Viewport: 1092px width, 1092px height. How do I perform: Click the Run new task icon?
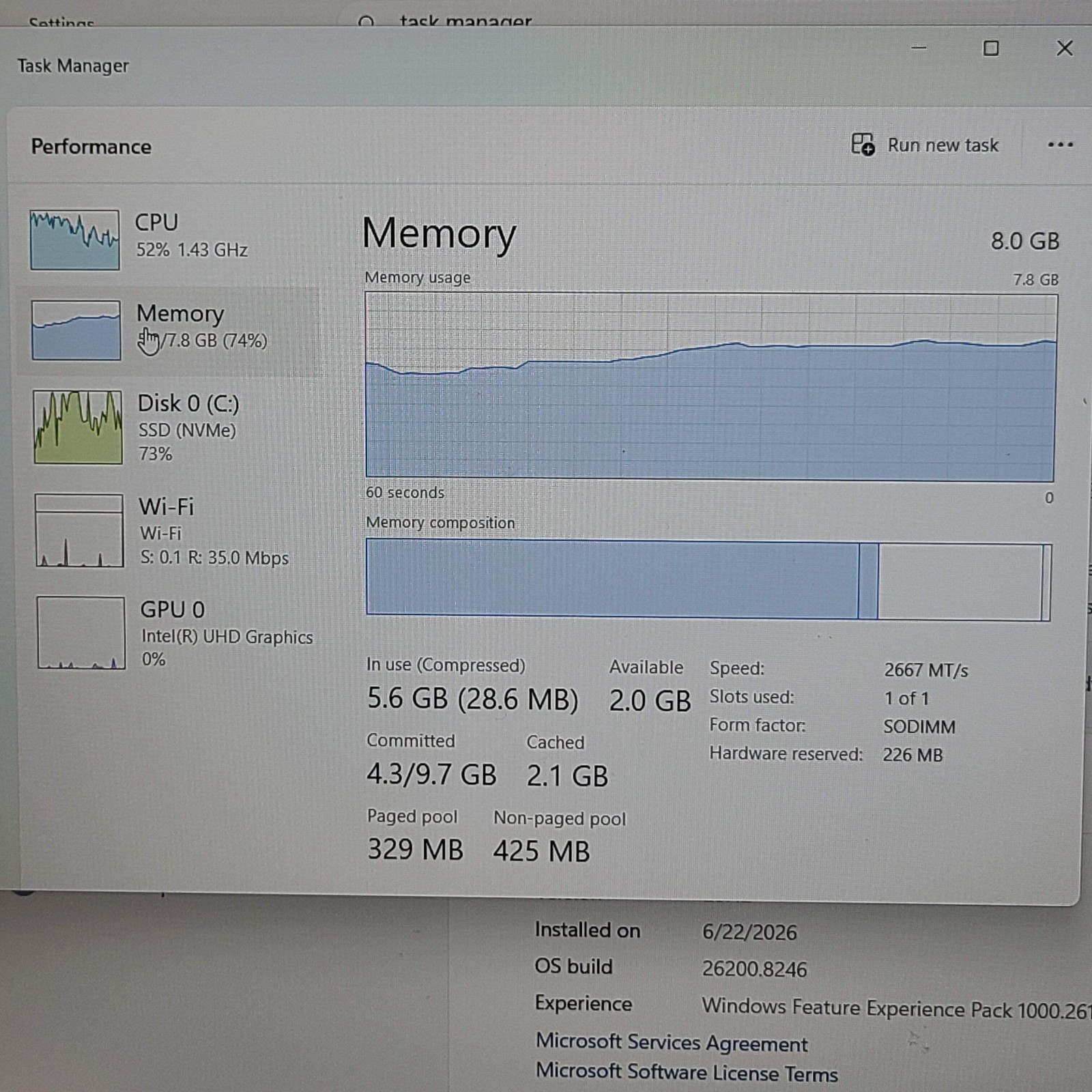pyautogui.click(x=863, y=144)
